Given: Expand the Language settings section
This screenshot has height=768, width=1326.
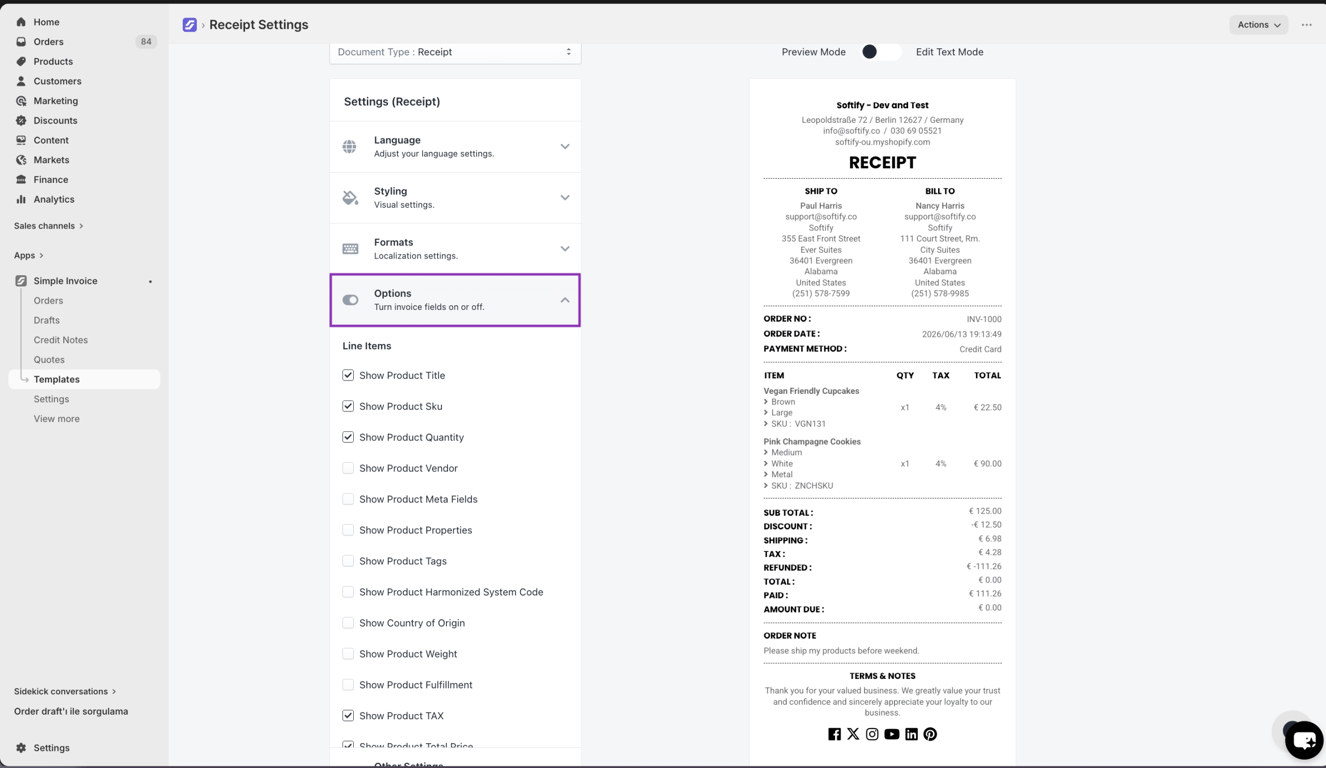Looking at the screenshot, I should click(455, 147).
